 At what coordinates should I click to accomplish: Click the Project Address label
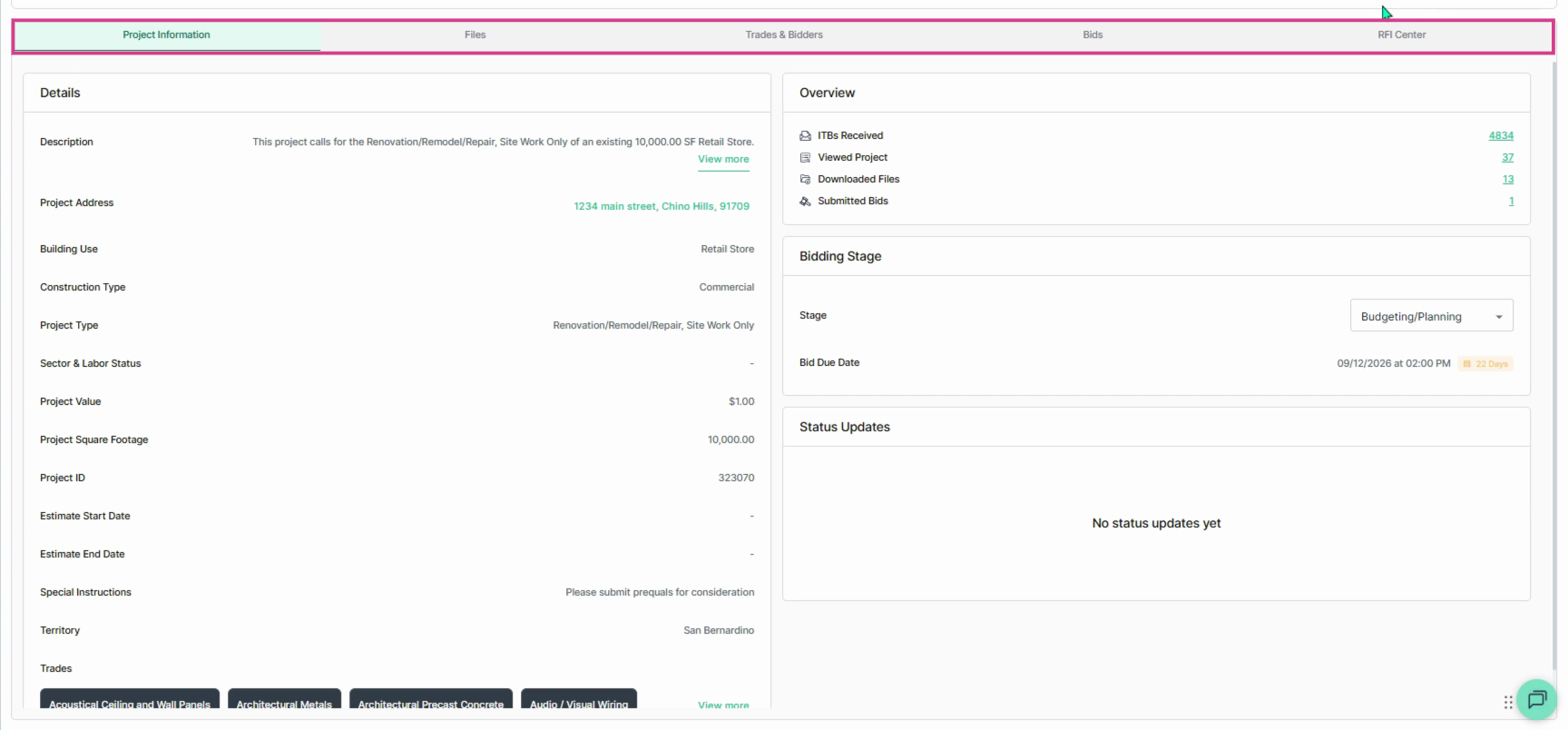click(x=77, y=202)
